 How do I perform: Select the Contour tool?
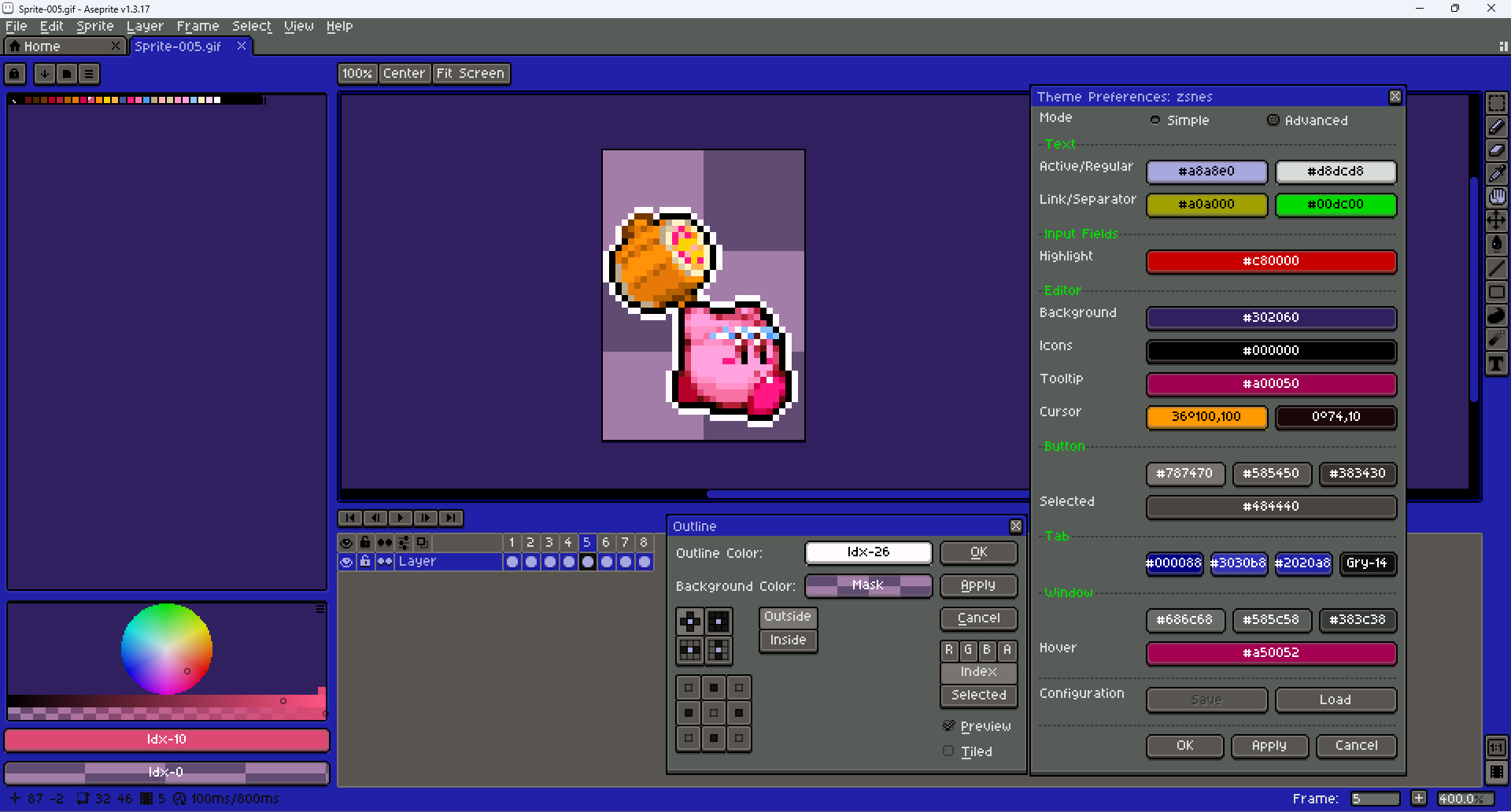point(1496,316)
